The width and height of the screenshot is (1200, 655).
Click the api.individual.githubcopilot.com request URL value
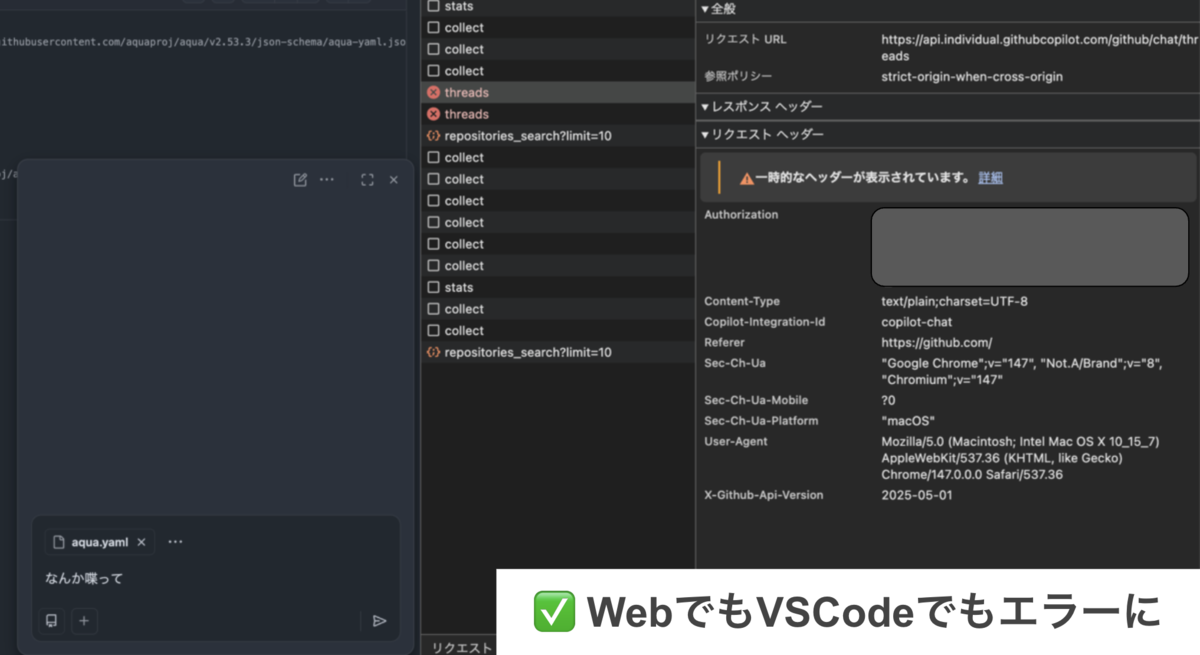point(1038,48)
